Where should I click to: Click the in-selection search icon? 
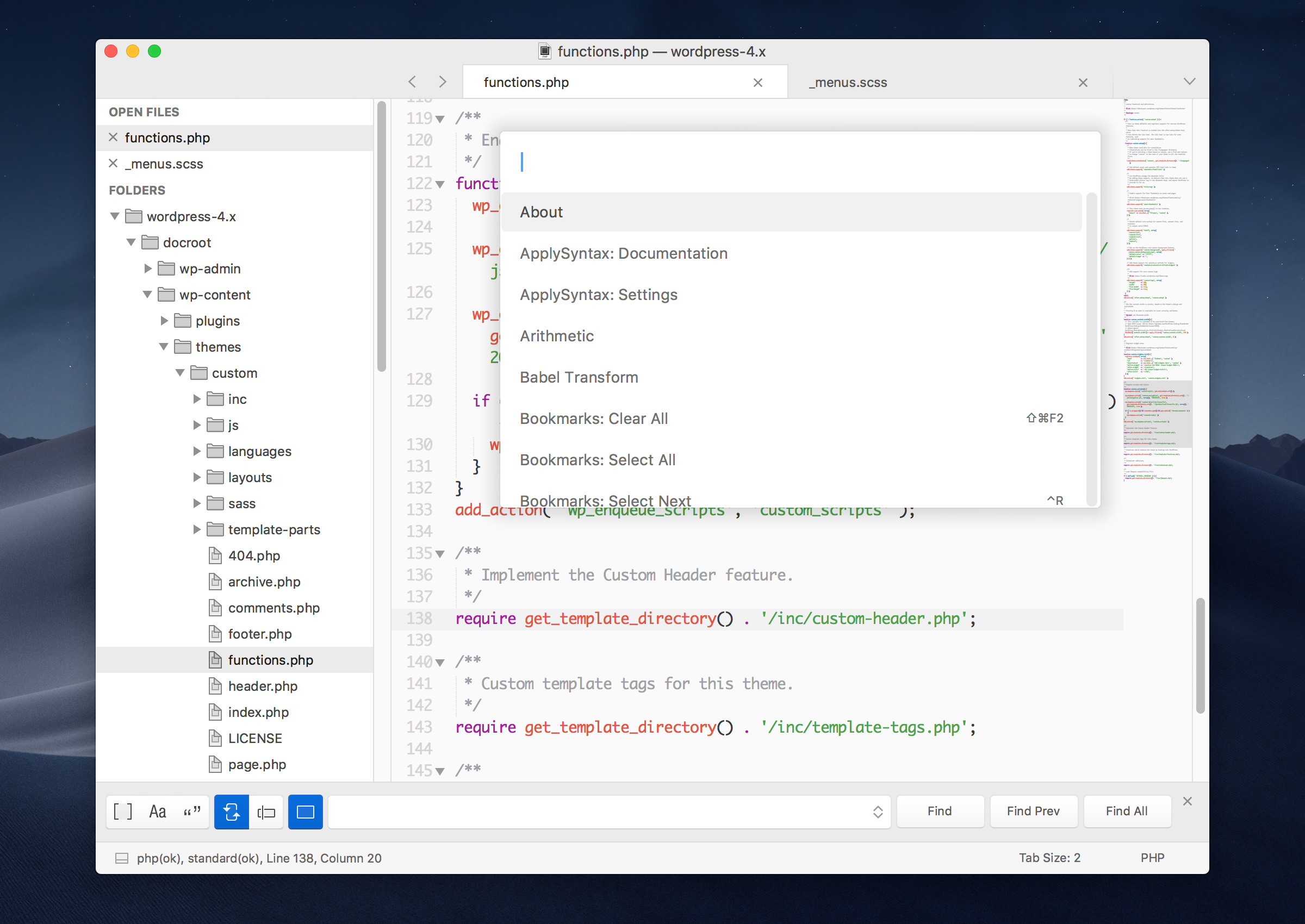click(x=266, y=811)
